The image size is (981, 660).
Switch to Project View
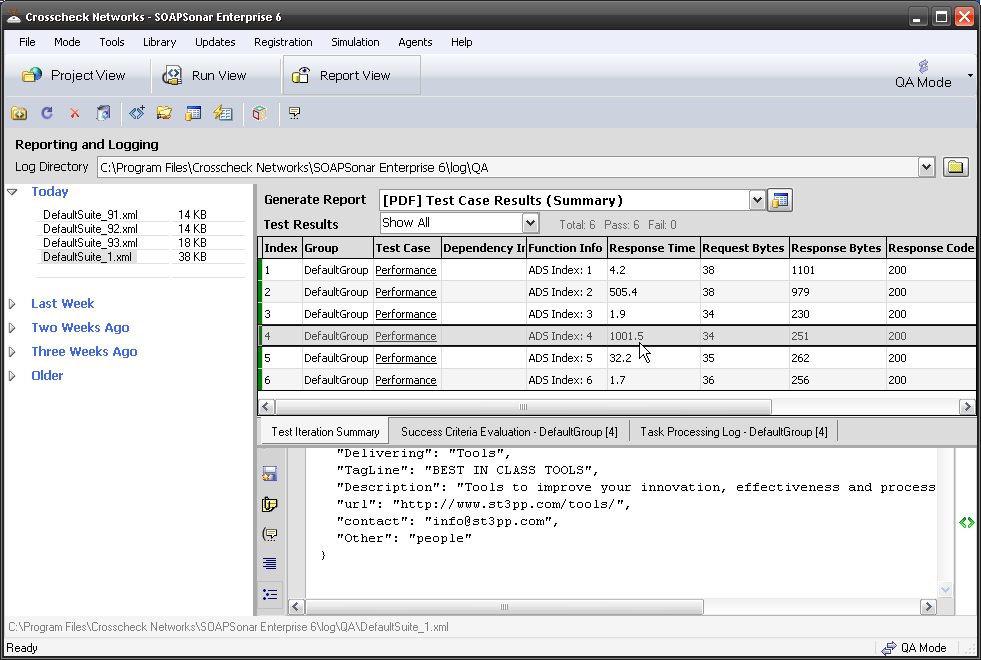point(74,76)
